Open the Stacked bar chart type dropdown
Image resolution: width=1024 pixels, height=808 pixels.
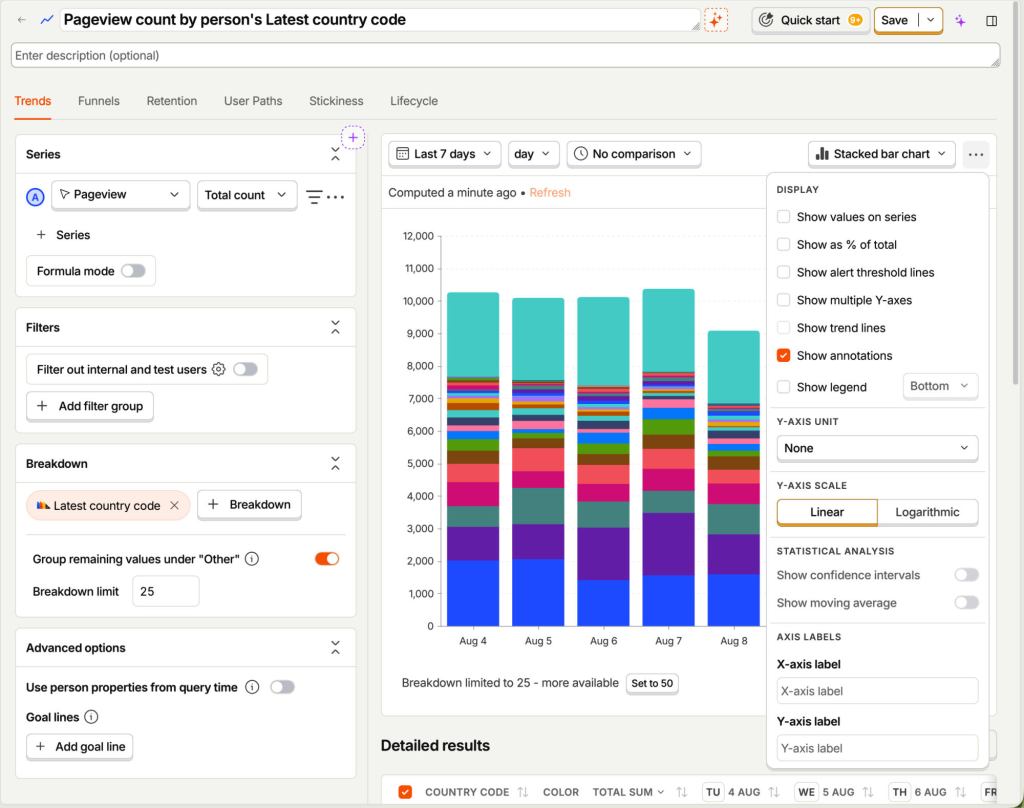(x=882, y=154)
